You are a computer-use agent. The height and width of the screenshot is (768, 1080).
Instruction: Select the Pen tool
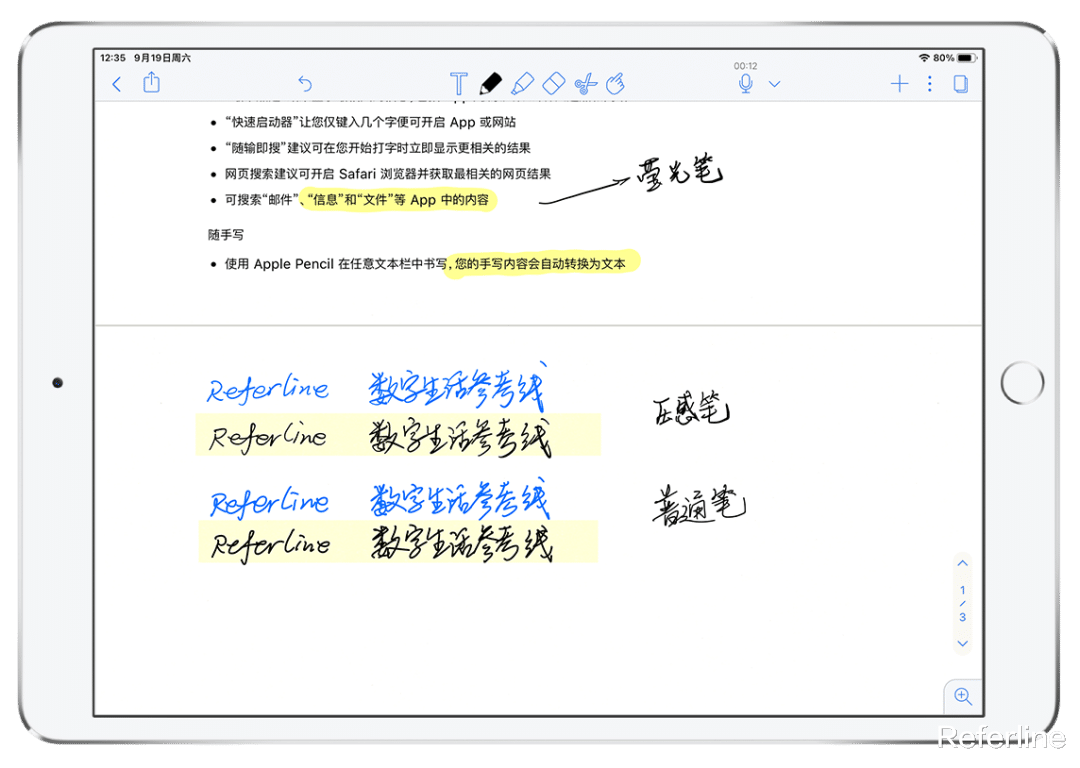pos(493,84)
